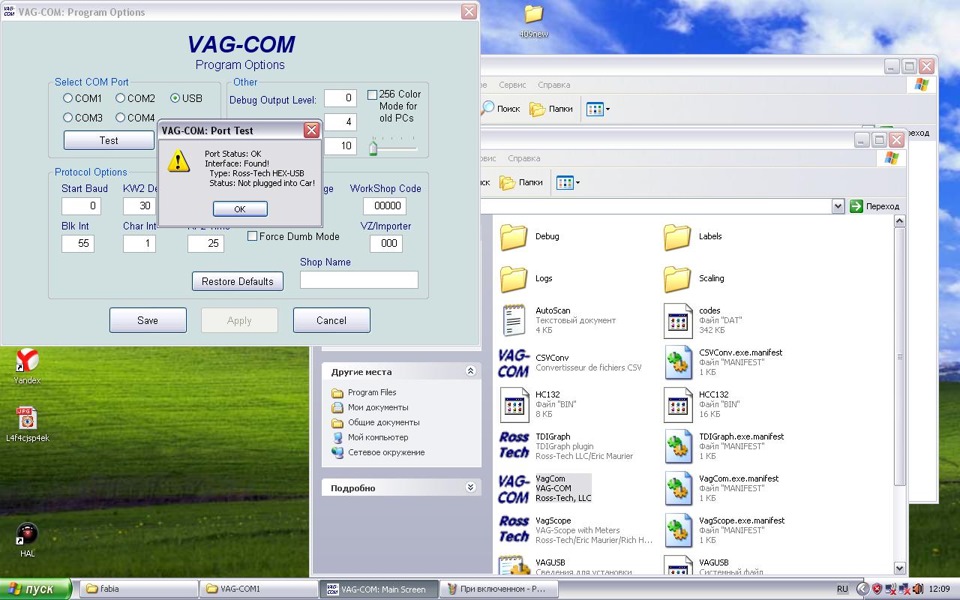960x600 pixels.
Task: Click the WorkShop Code field
Action: coord(384,206)
